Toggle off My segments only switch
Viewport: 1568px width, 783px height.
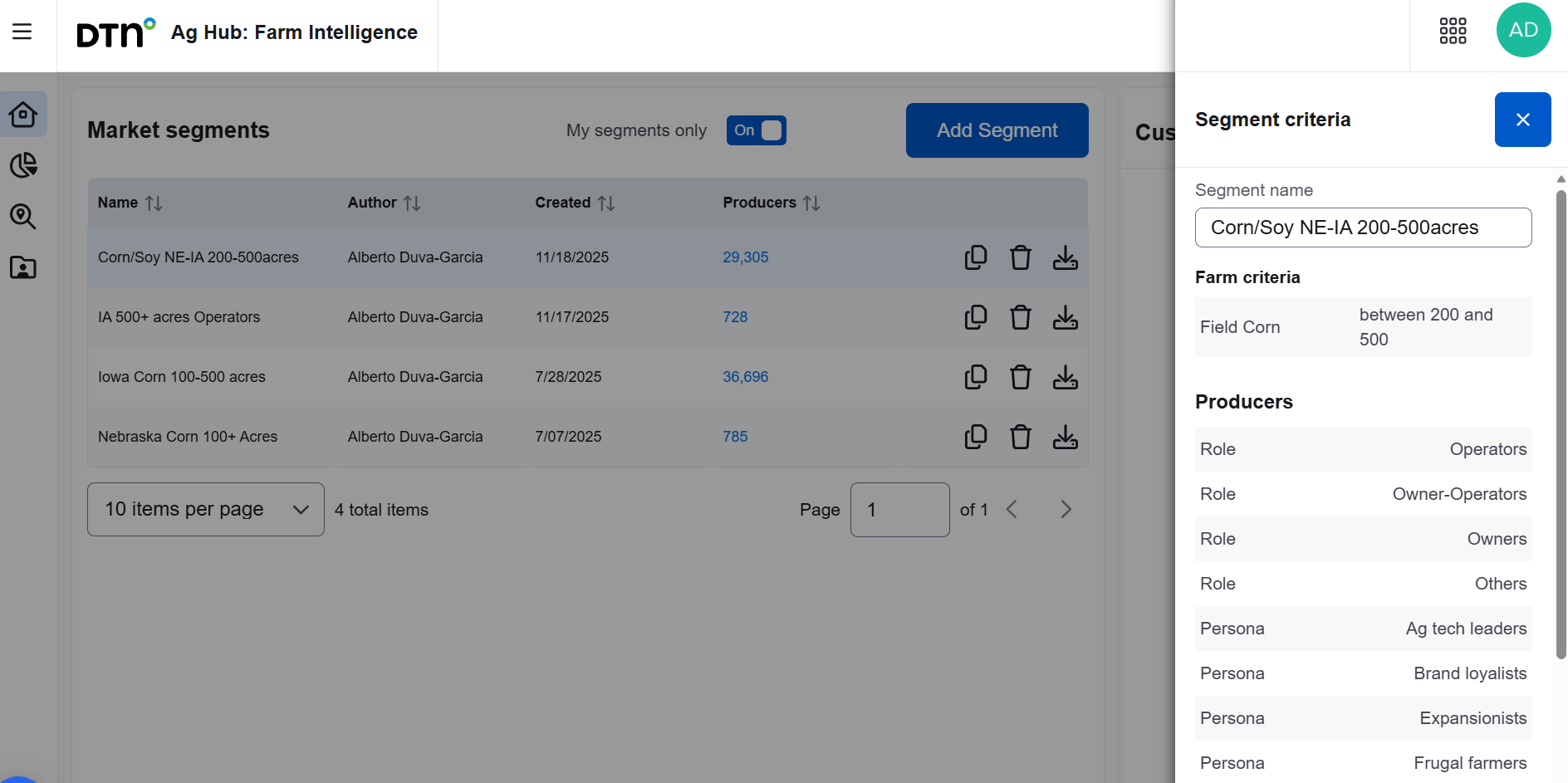pyautogui.click(x=756, y=130)
